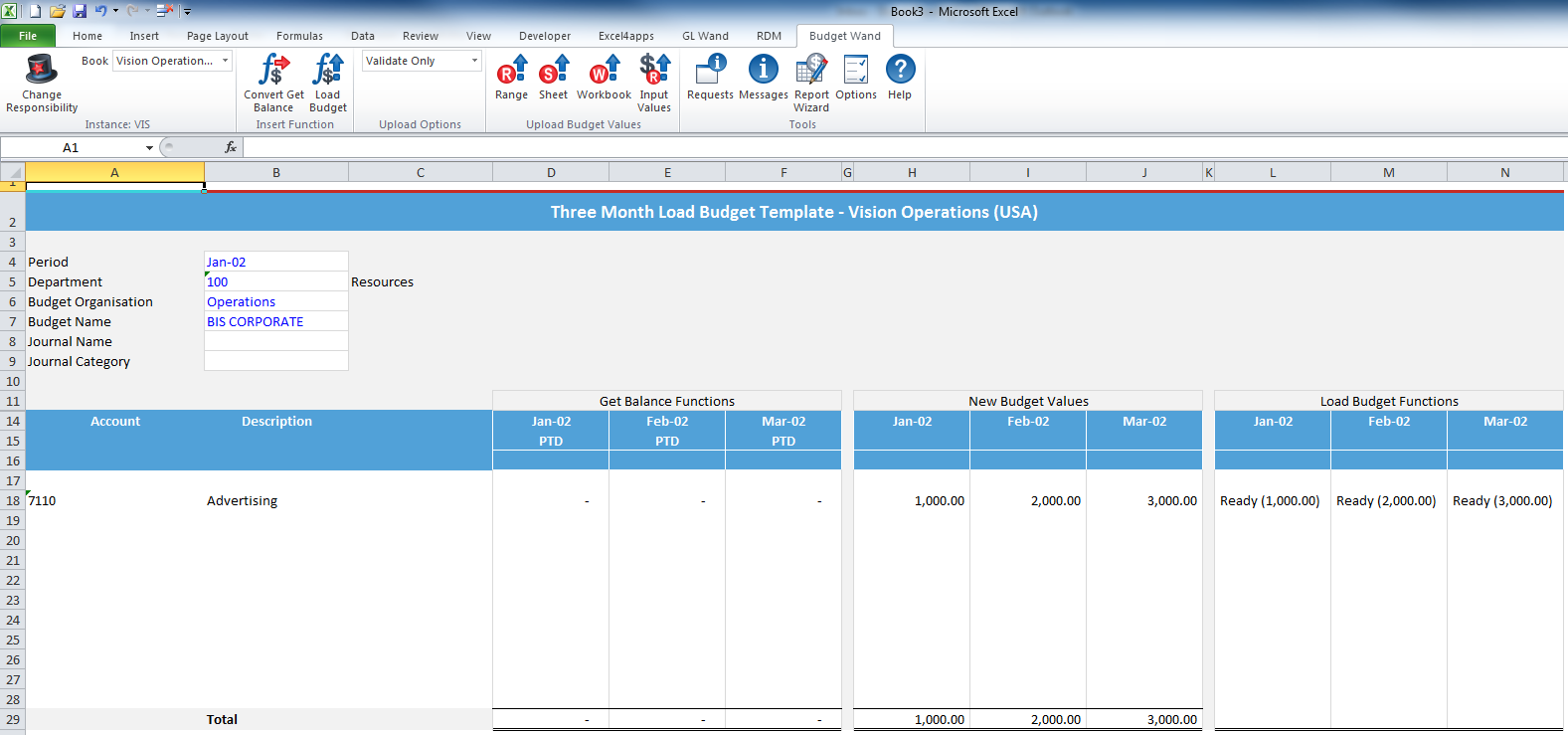Image resolution: width=1568 pixels, height=735 pixels.
Task: Click into the formula bar
Action: 905,147
